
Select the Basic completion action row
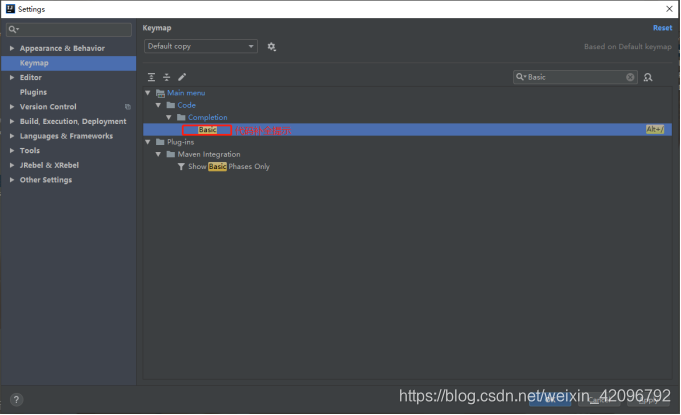(x=407, y=129)
